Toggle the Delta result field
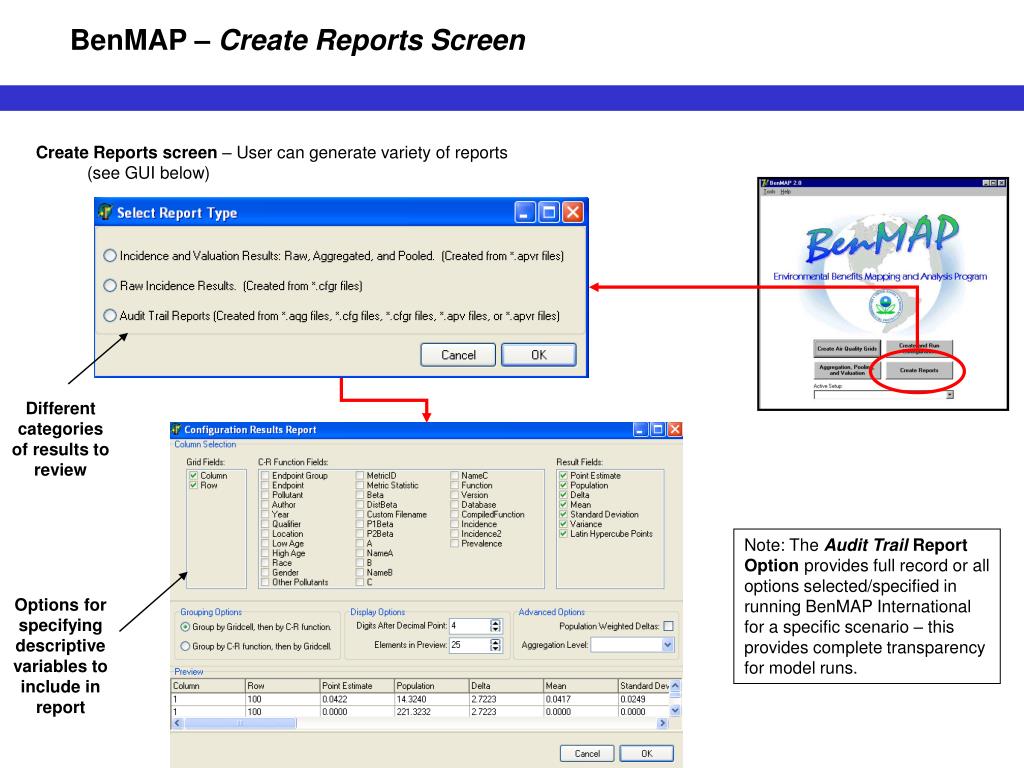 pyautogui.click(x=564, y=495)
